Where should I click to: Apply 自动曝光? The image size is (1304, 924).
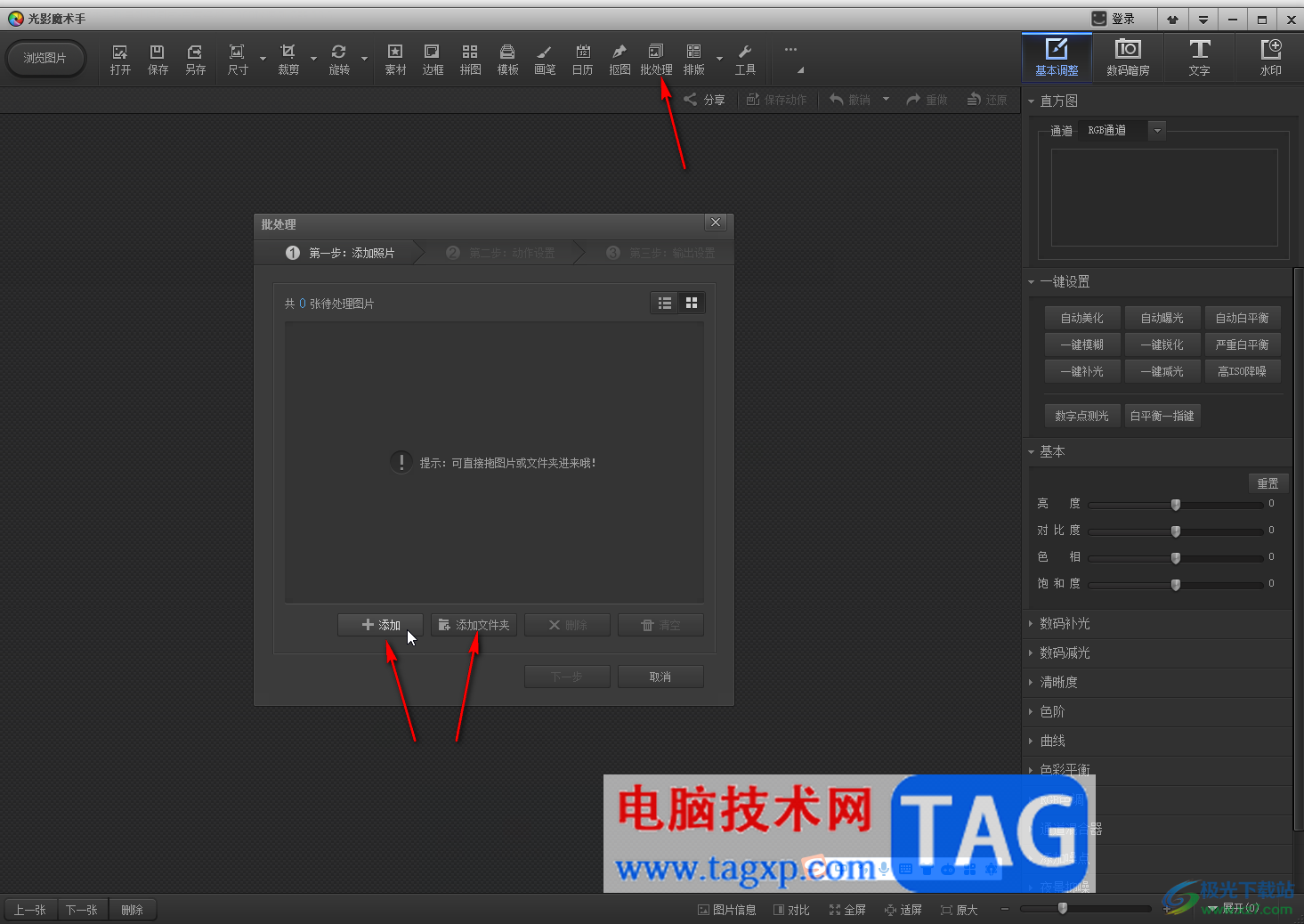click(x=1162, y=318)
